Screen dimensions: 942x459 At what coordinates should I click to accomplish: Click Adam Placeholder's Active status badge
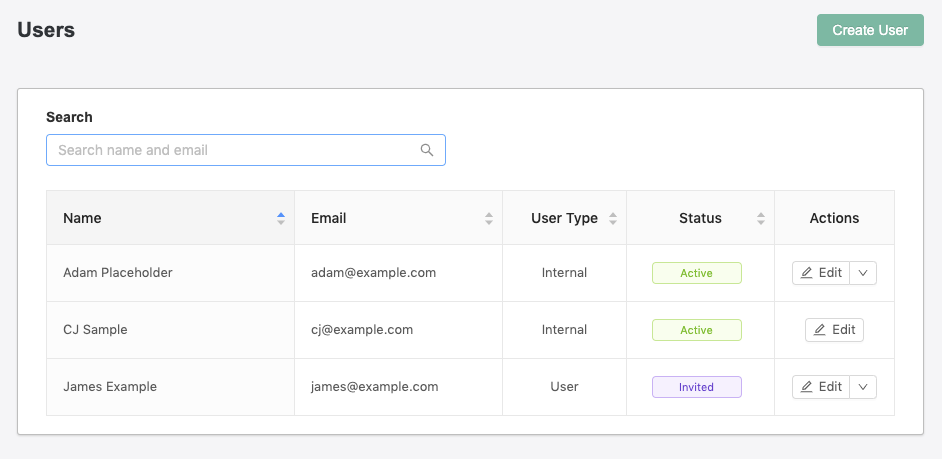[x=696, y=273]
